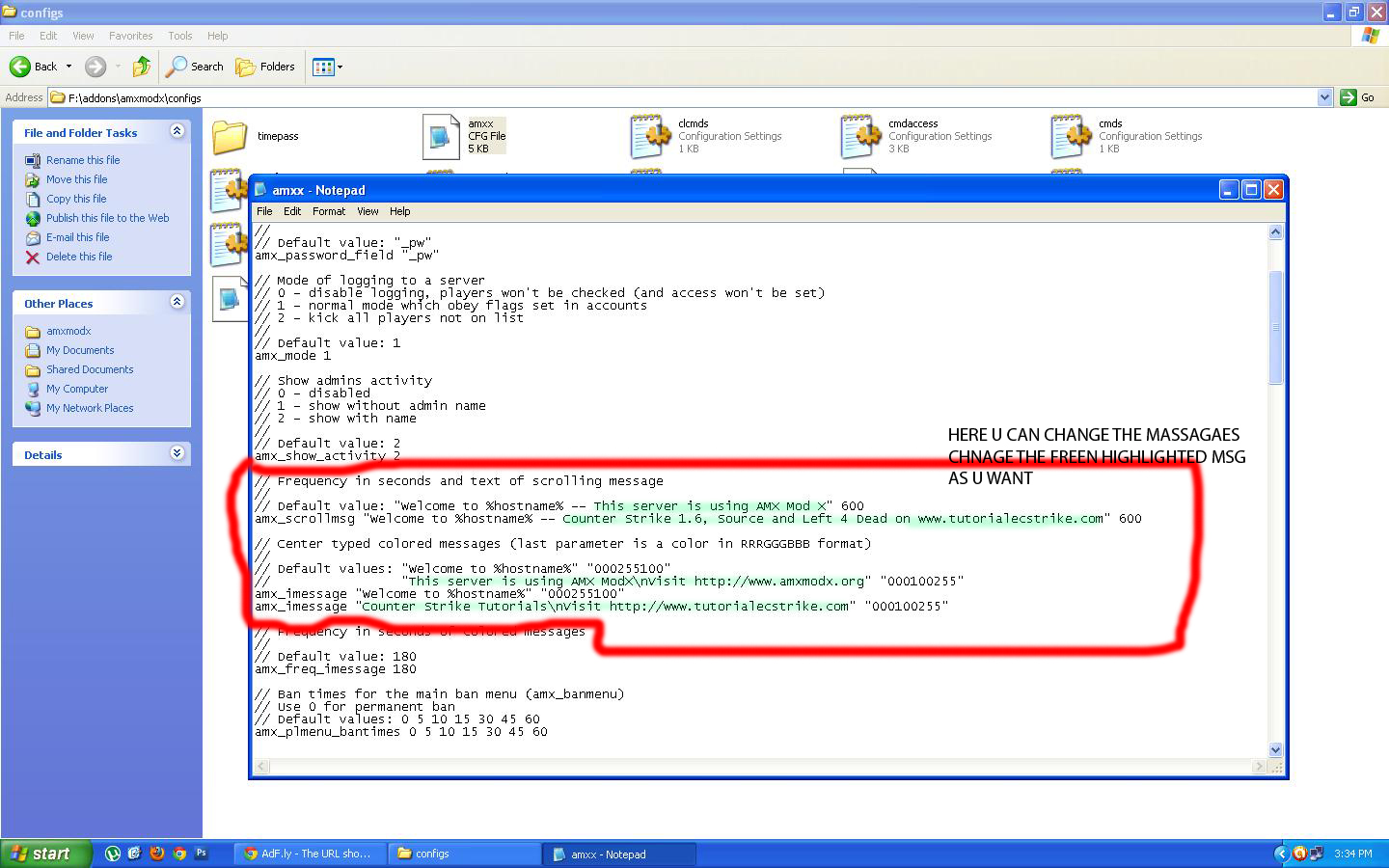Click E-mail this file
Viewport: 1389px width, 868px height.
coord(78,237)
